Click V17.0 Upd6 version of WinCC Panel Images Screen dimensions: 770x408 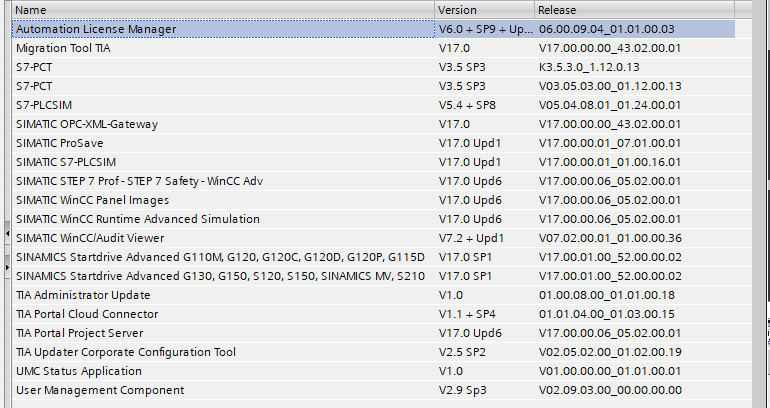click(470, 200)
